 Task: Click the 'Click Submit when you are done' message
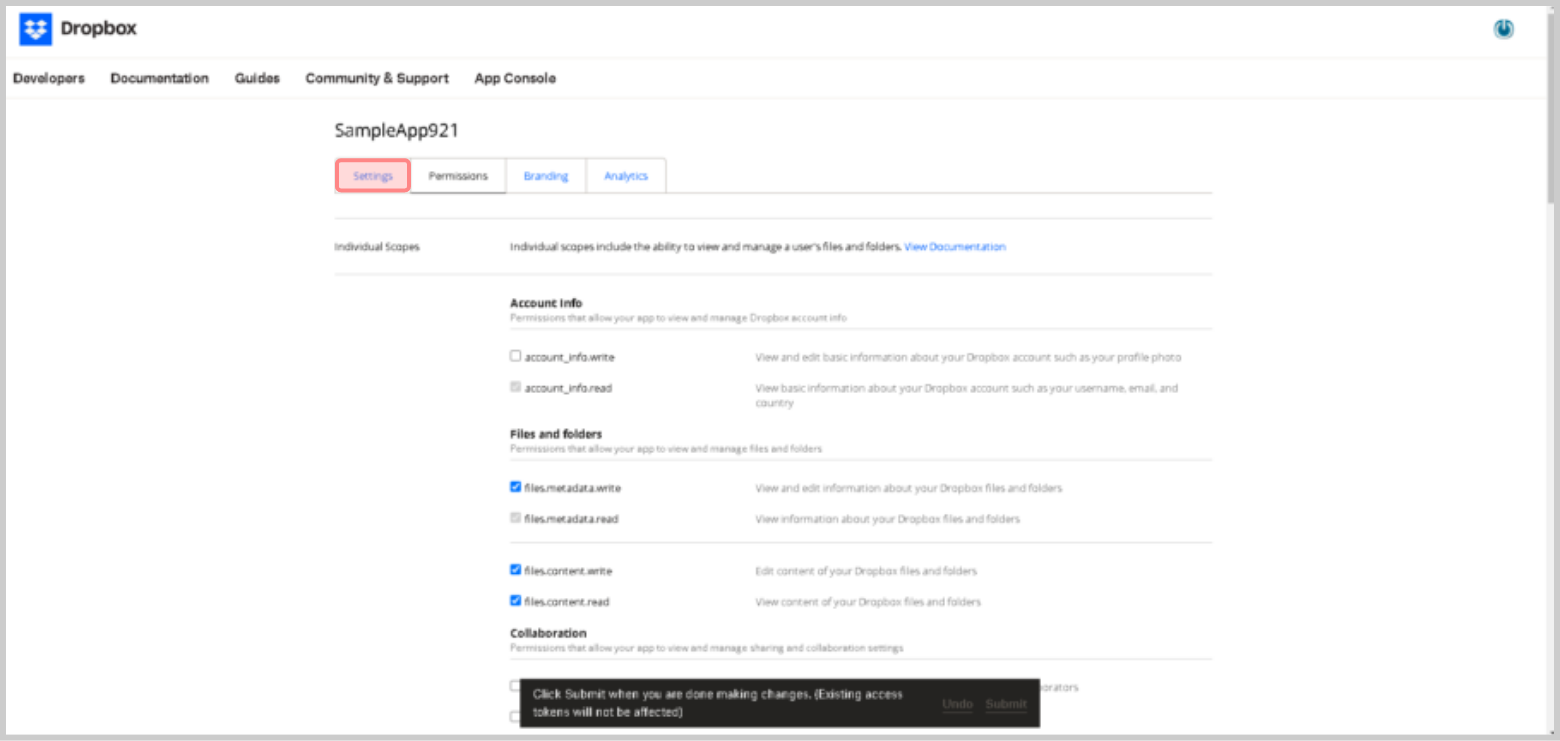(718, 703)
